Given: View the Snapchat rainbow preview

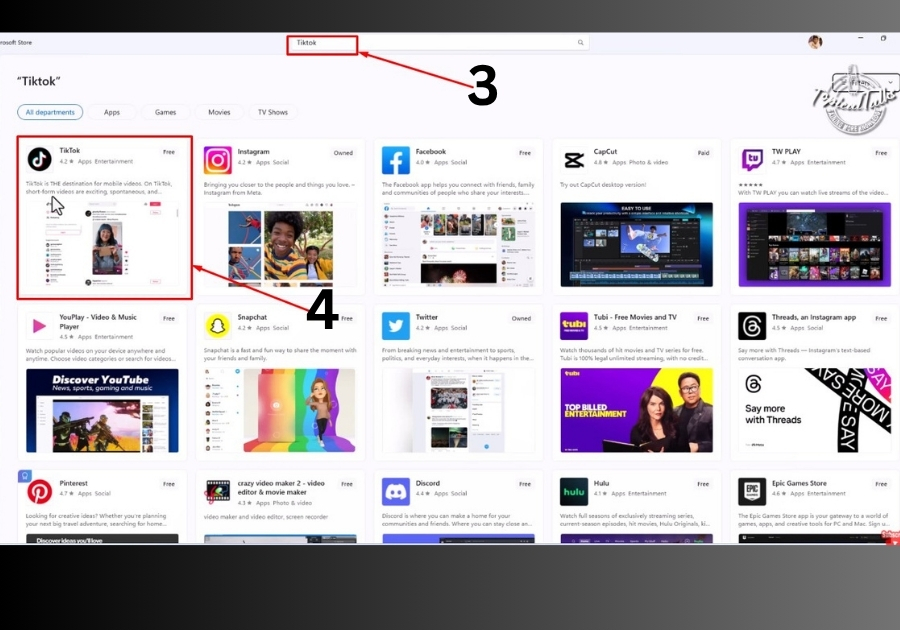Looking at the screenshot, I should pos(280,411).
